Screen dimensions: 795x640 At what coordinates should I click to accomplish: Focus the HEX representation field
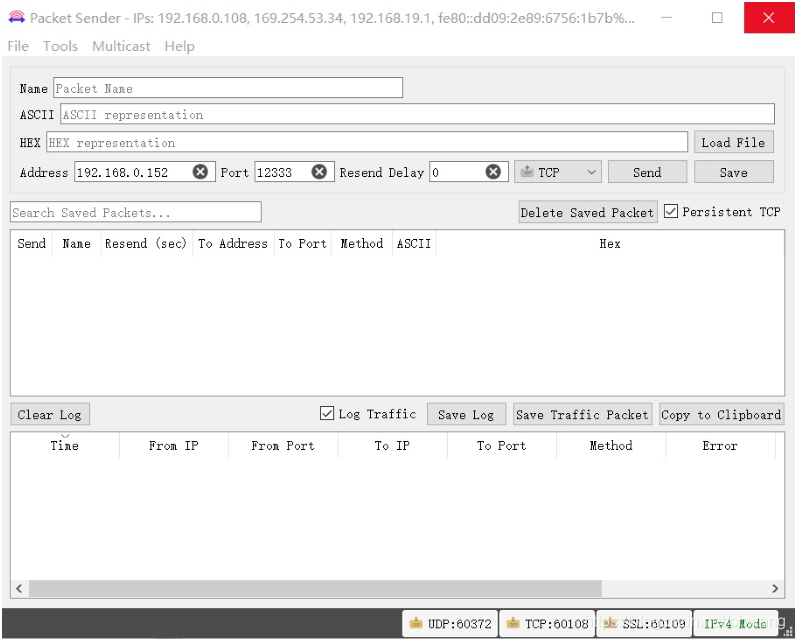click(367, 142)
